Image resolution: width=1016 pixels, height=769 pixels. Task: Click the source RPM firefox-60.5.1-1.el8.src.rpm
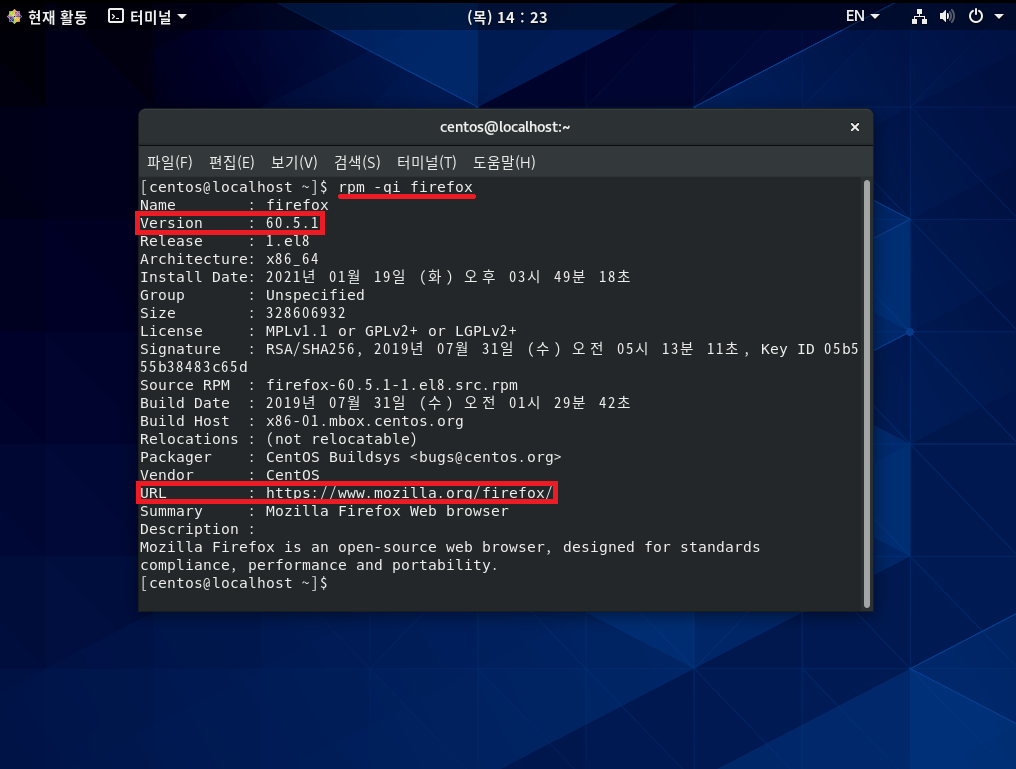click(391, 385)
